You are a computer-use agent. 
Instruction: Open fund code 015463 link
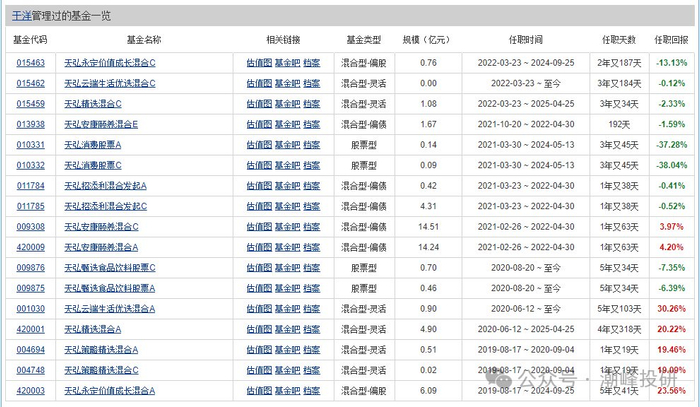point(30,63)
